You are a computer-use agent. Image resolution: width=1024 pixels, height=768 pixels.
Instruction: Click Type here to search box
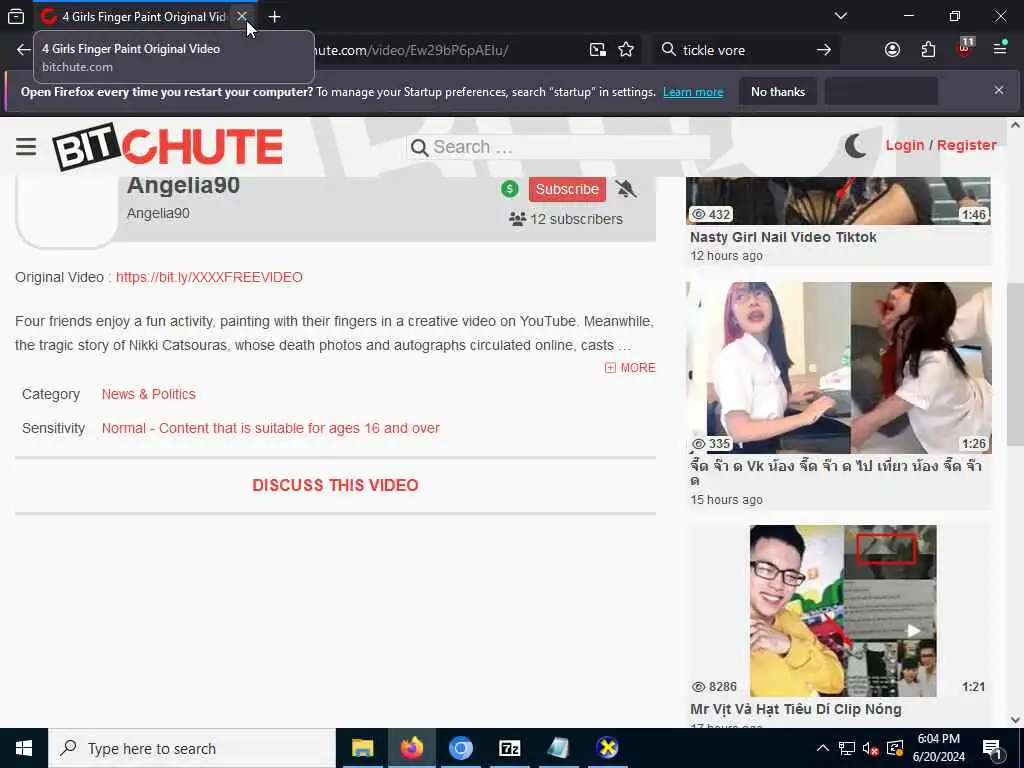pos(192,748)
